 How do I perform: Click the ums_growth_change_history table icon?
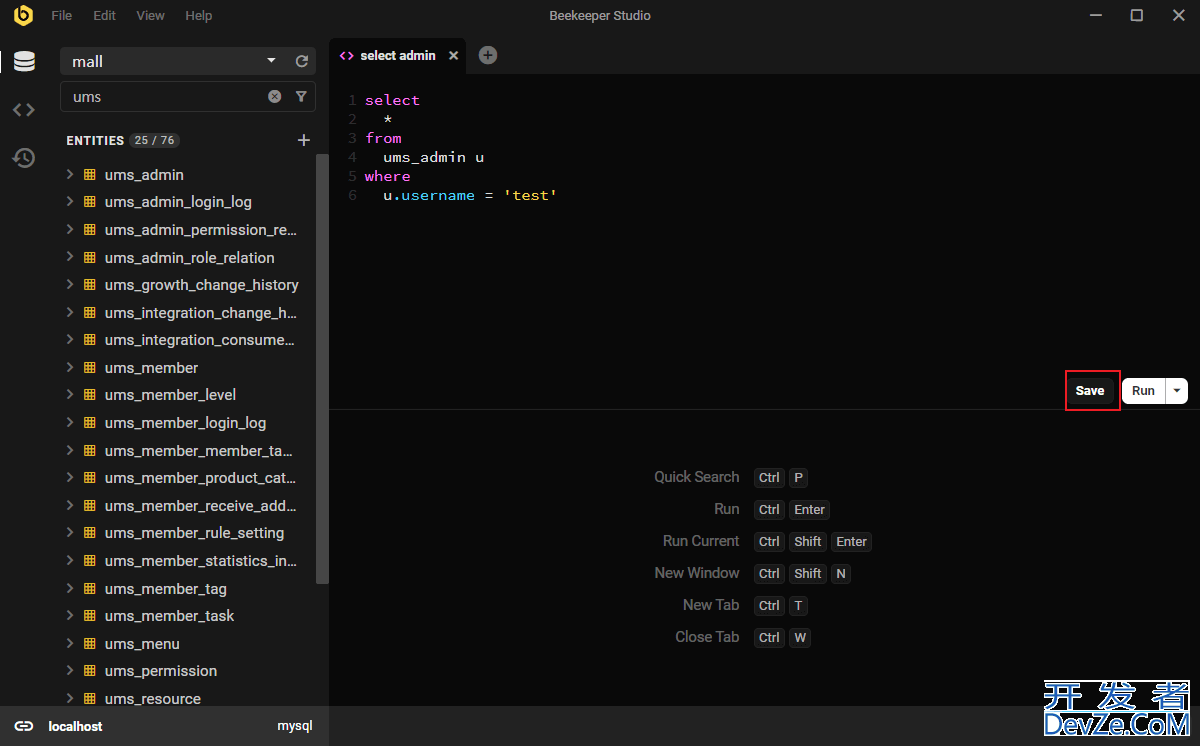[x=89, y=285]
